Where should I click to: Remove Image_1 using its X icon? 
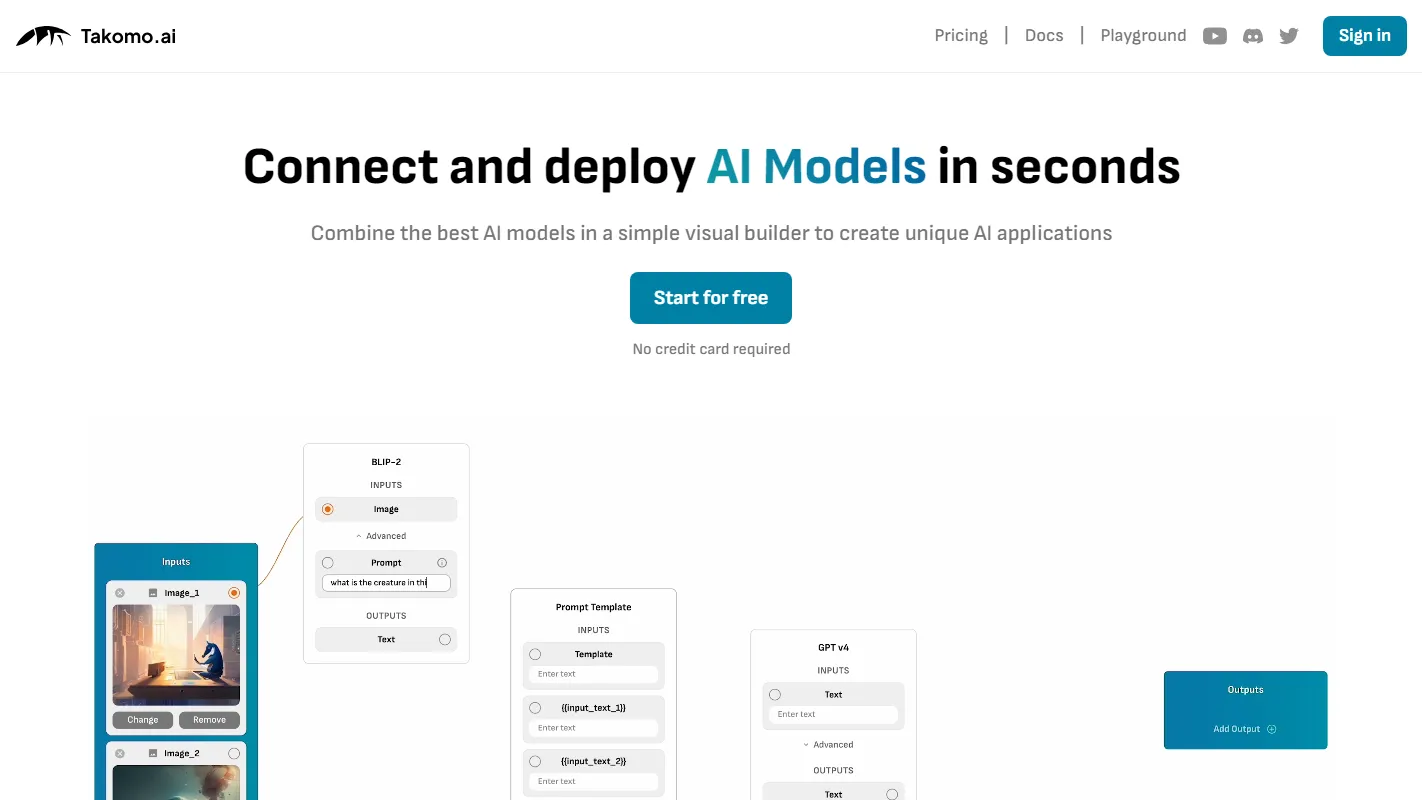pyautogui.click(x=120, y=592)
